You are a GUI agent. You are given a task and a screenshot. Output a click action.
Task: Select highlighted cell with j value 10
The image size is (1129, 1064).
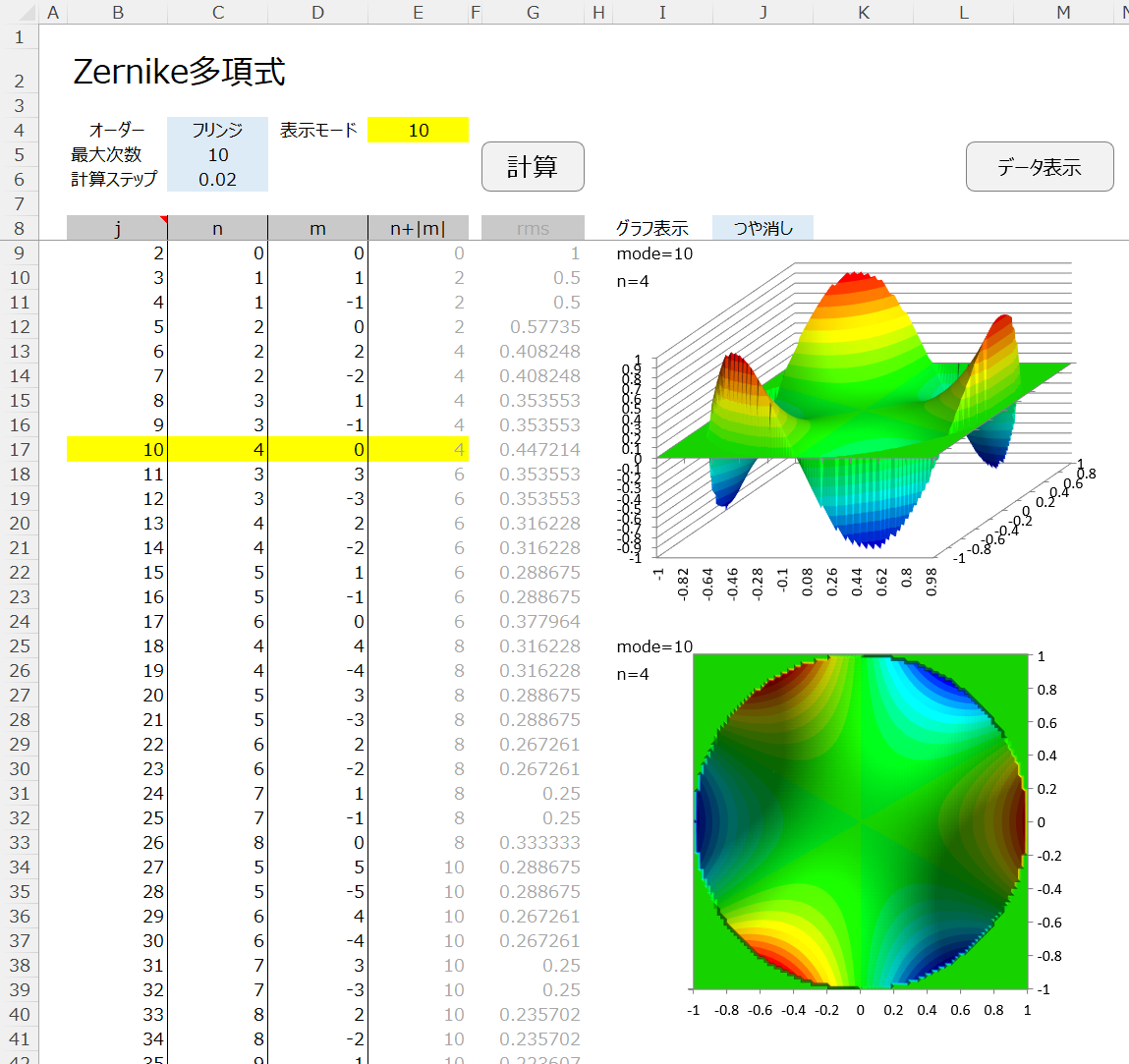pos(117,450)
